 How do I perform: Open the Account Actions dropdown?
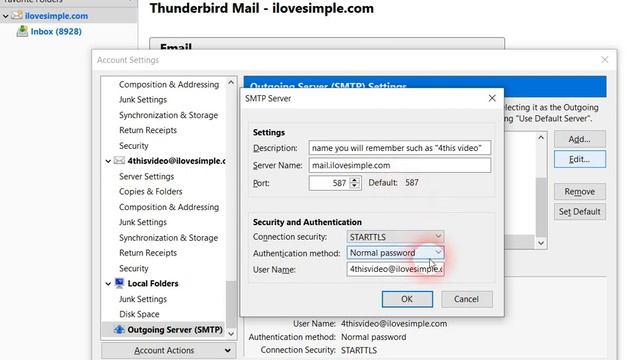tap(168, 350)
